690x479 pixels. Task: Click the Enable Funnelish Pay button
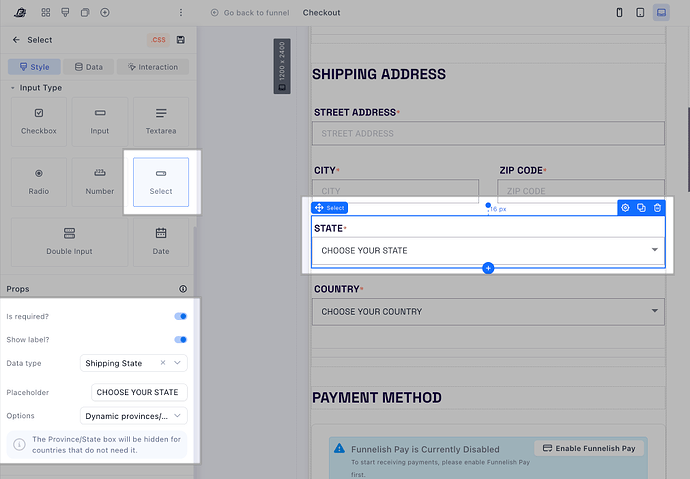589,448
